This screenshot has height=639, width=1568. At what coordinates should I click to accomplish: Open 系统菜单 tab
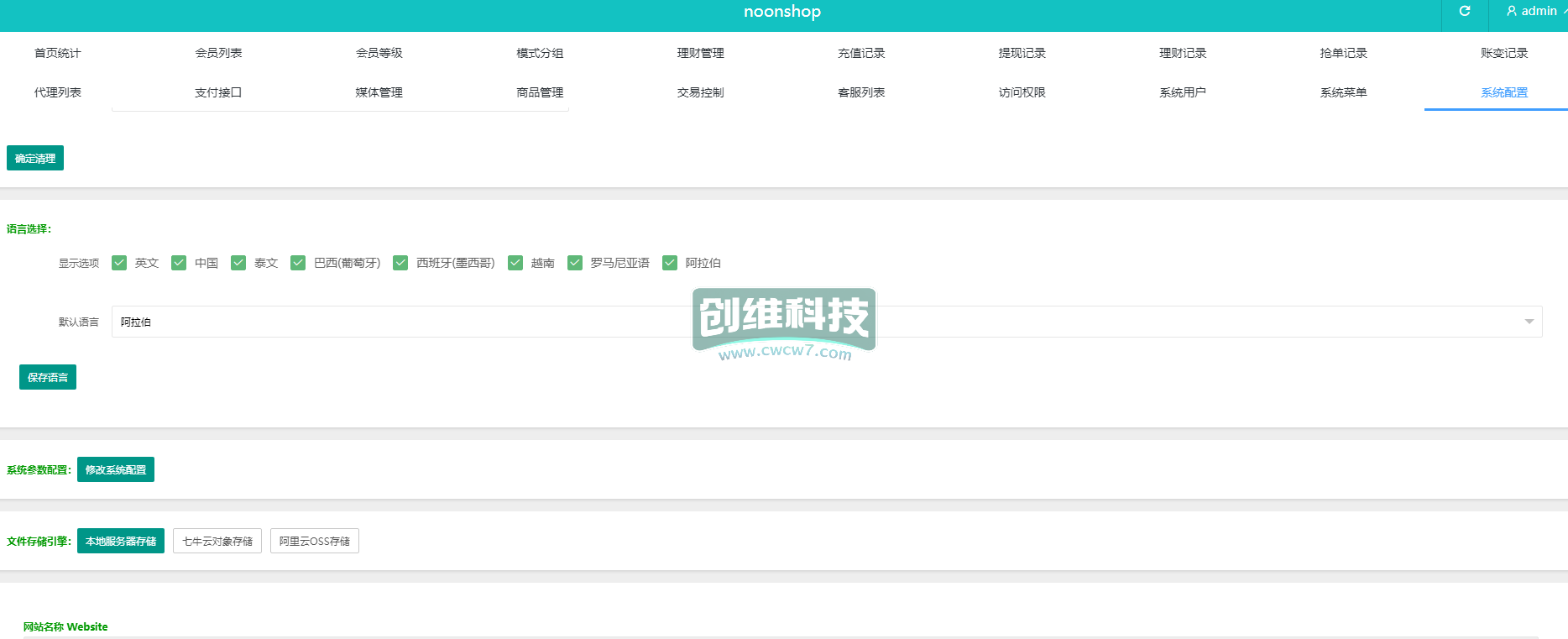click(x=1344, y=92)
